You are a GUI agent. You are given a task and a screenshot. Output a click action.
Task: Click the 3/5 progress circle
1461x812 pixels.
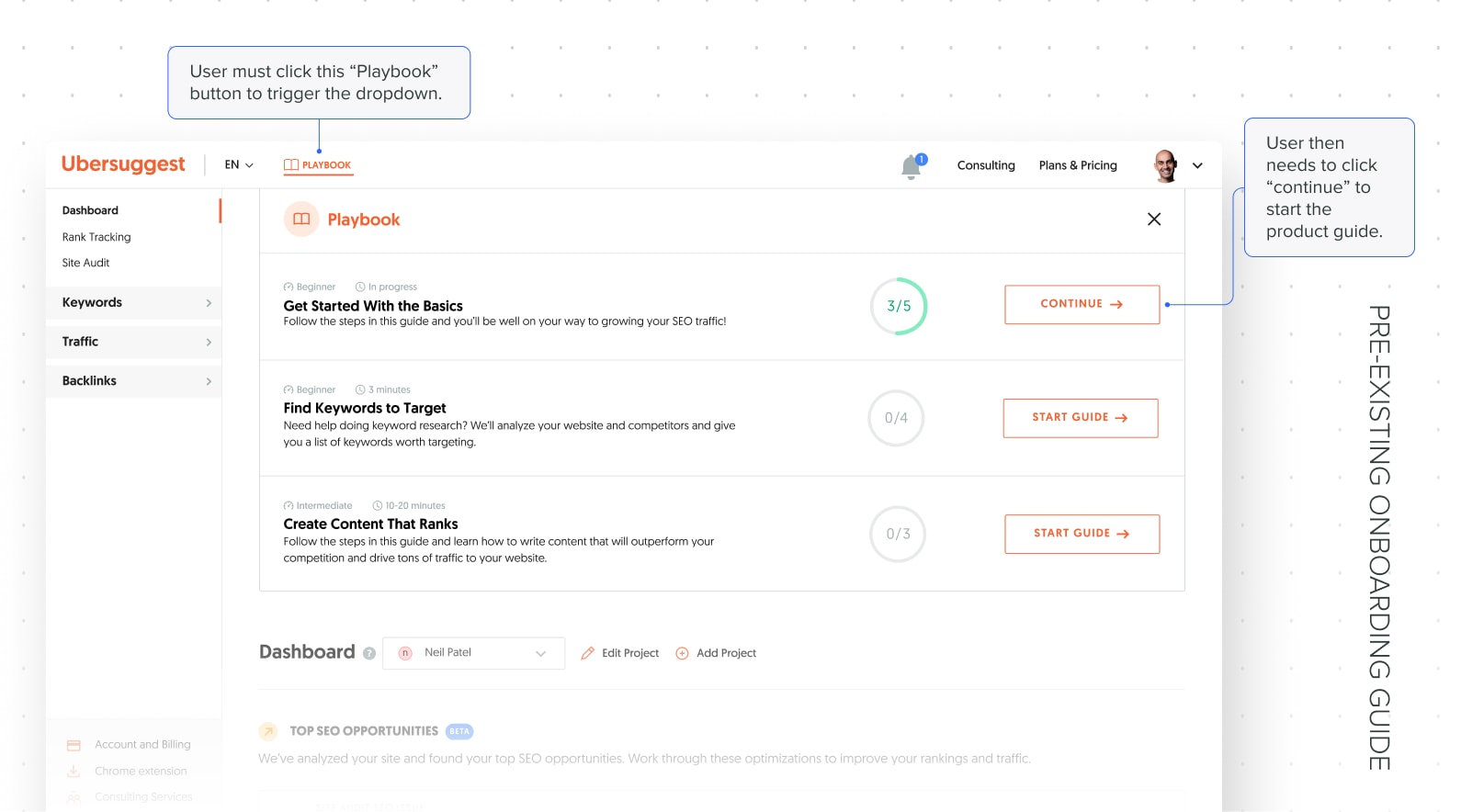[x=899, y=307]
